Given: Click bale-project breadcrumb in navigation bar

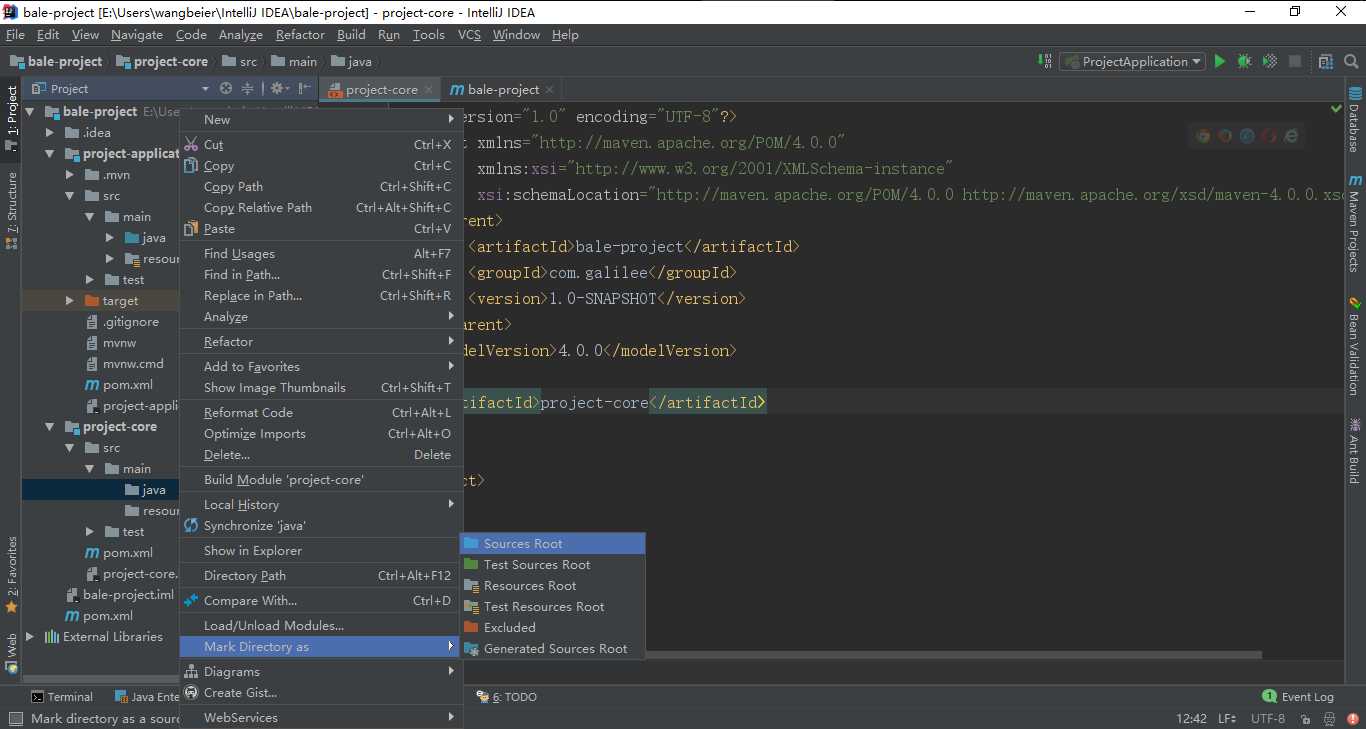Looking at the screenshot, I should click(56, 61).
